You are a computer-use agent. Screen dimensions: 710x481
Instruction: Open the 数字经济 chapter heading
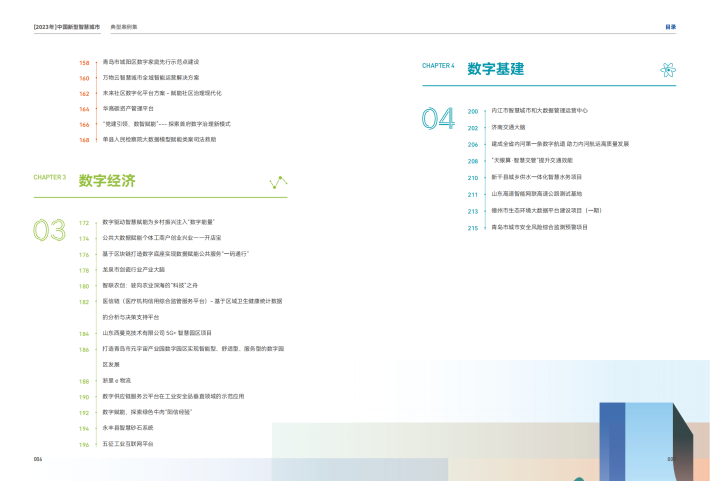point(107,181)
